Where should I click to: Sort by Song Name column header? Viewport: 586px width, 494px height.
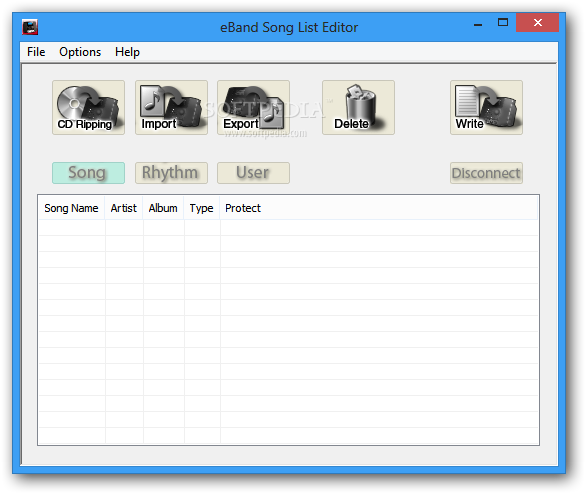tap(71, 208)
